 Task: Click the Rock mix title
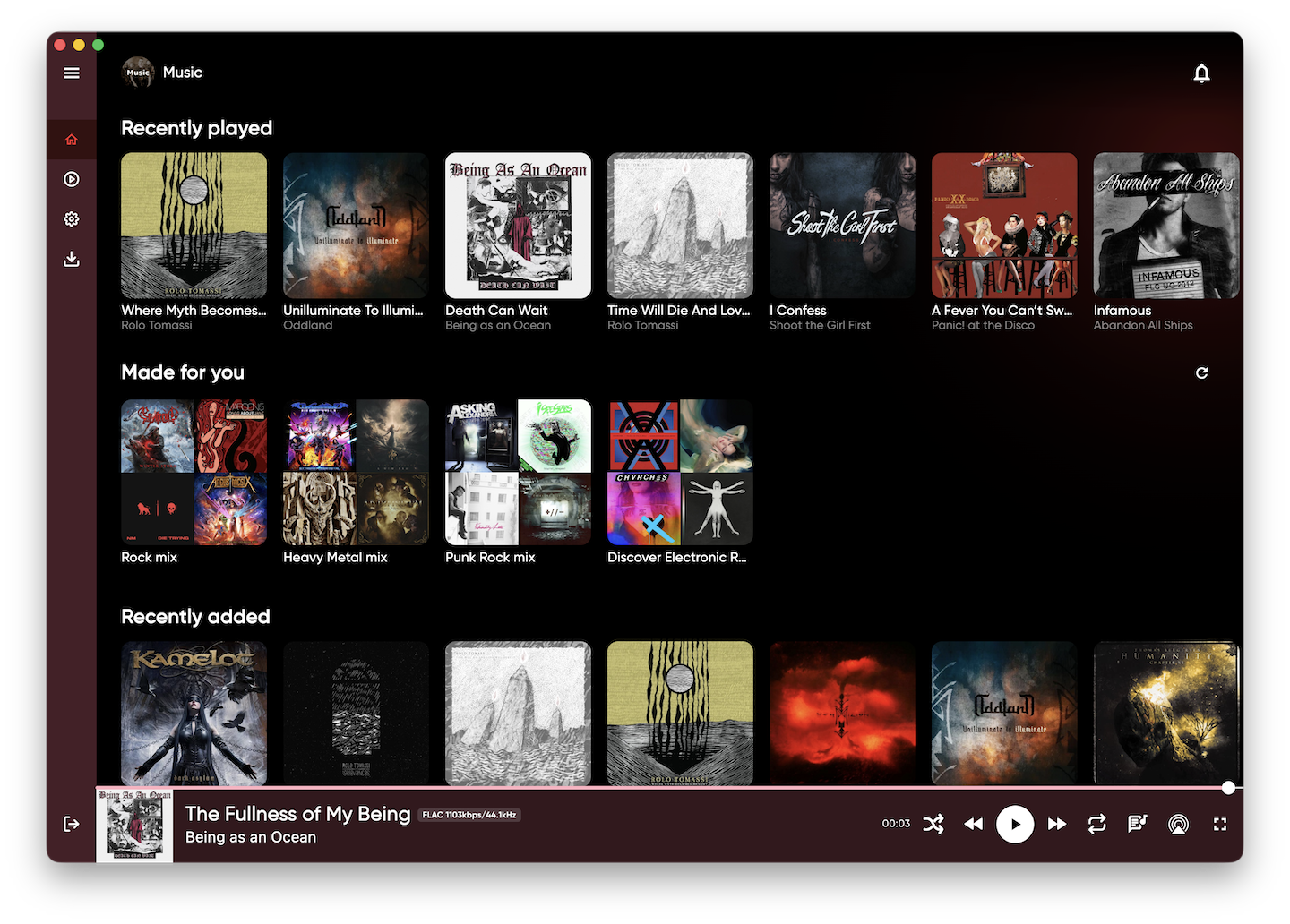[150, 558]
